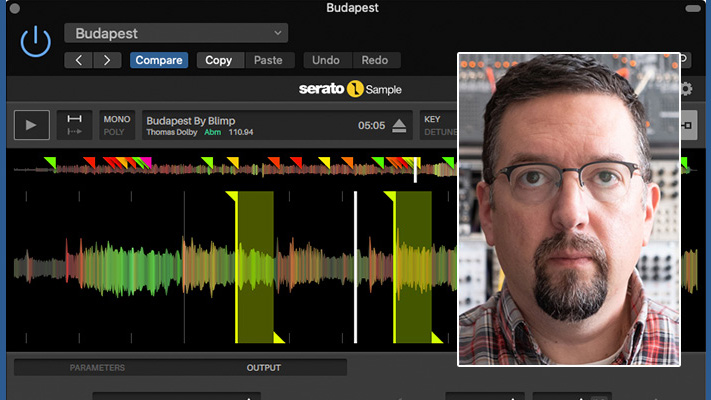Open the OUTPUT tab
The image size is (711, 400).
[264, 368]
